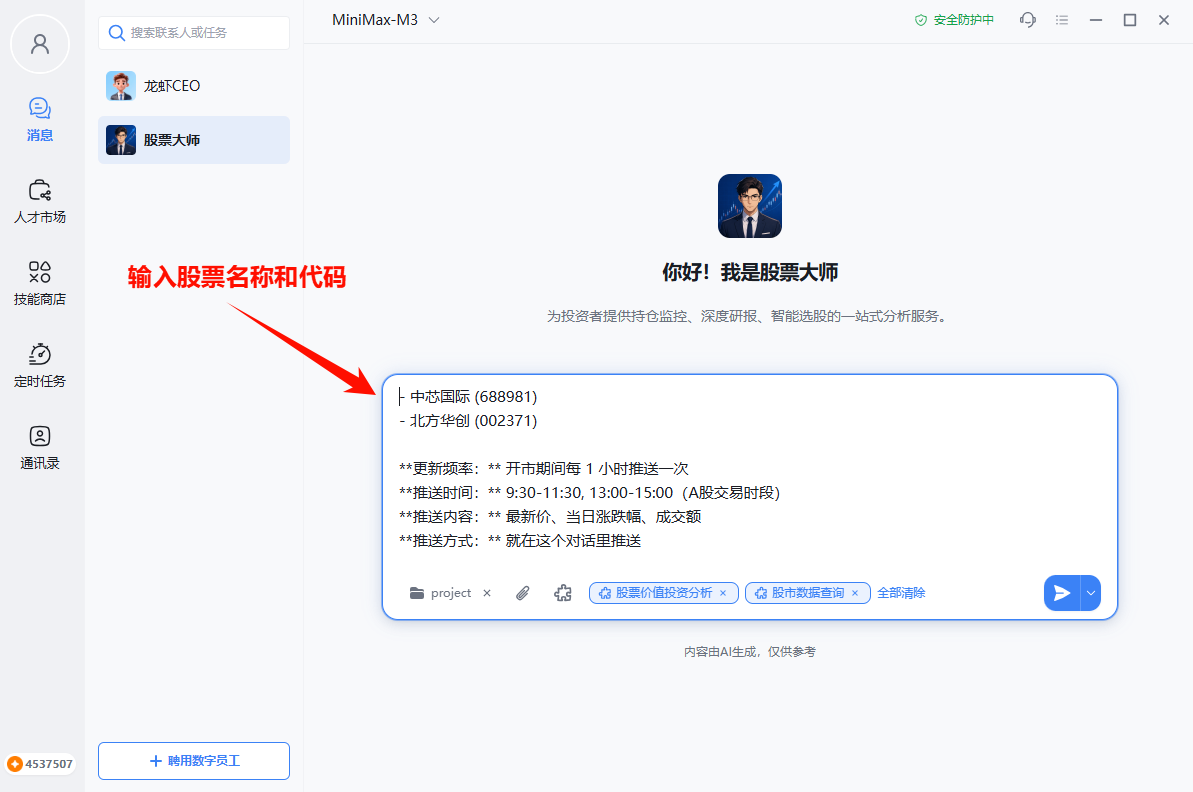Maximize the application window
1193x792 pixels.
(1130, 20)
